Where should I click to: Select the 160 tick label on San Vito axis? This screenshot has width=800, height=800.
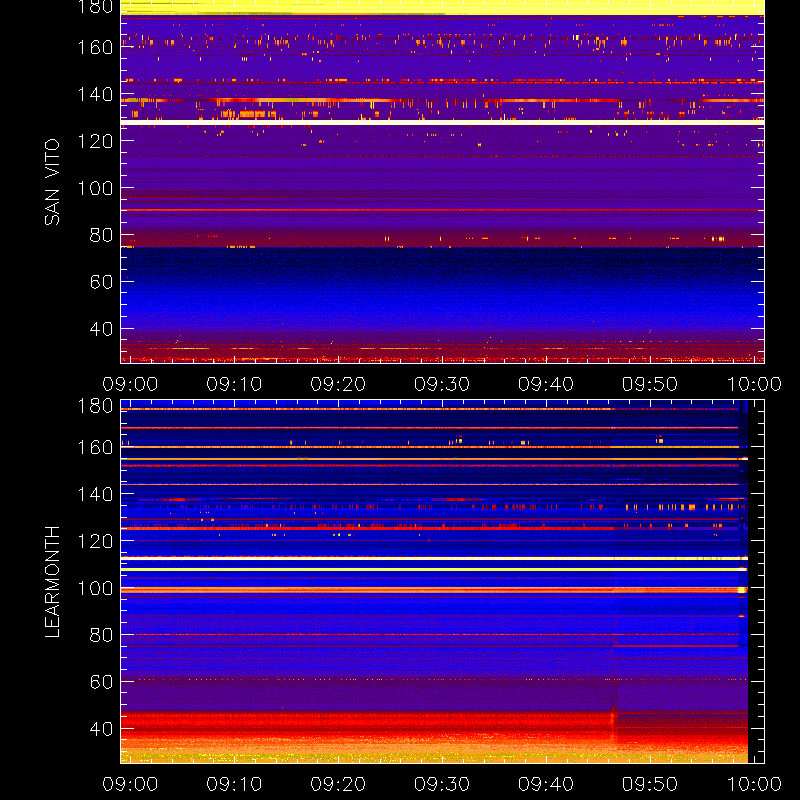click(x=95, y=47)
